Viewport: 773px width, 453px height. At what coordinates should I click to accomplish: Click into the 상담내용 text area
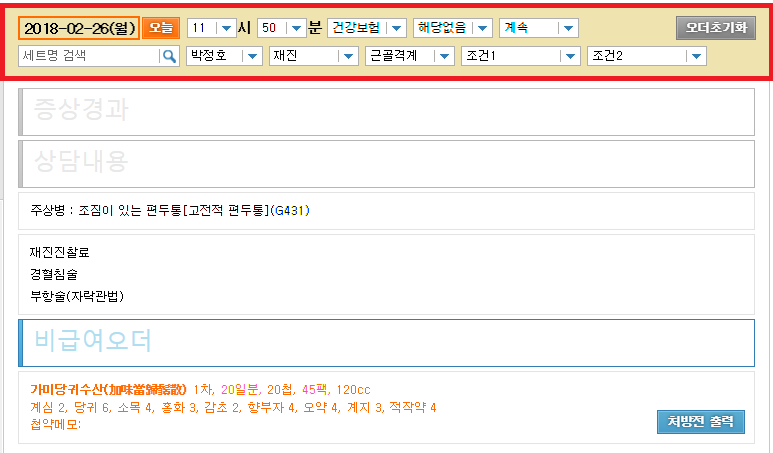point(386,164)
